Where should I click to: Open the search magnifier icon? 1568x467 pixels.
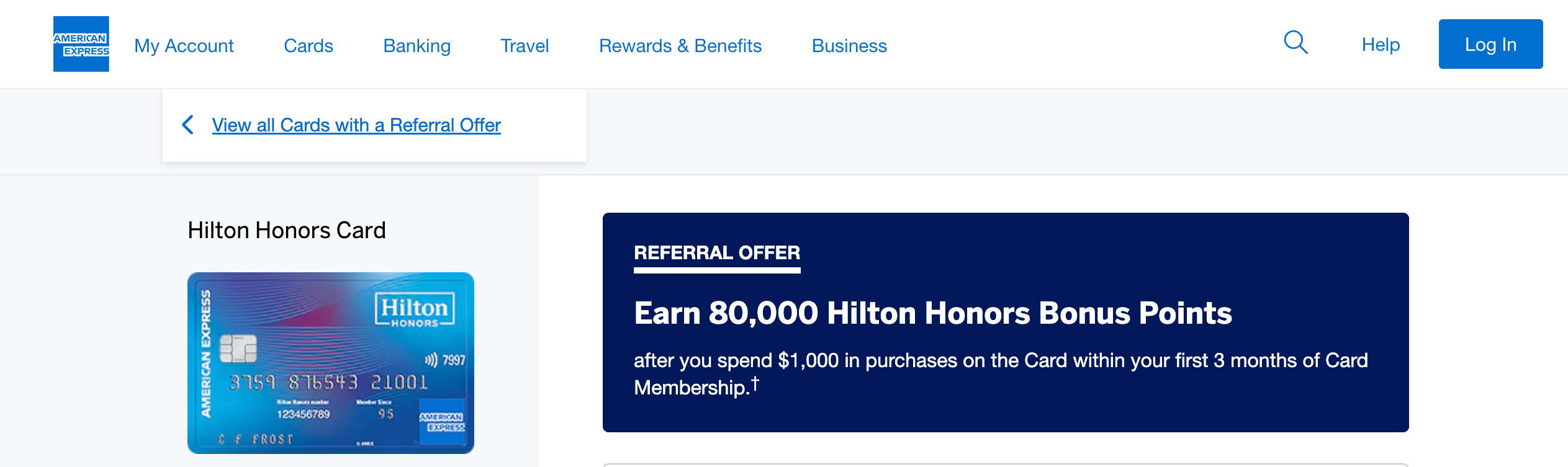(x=1295, y=43)
